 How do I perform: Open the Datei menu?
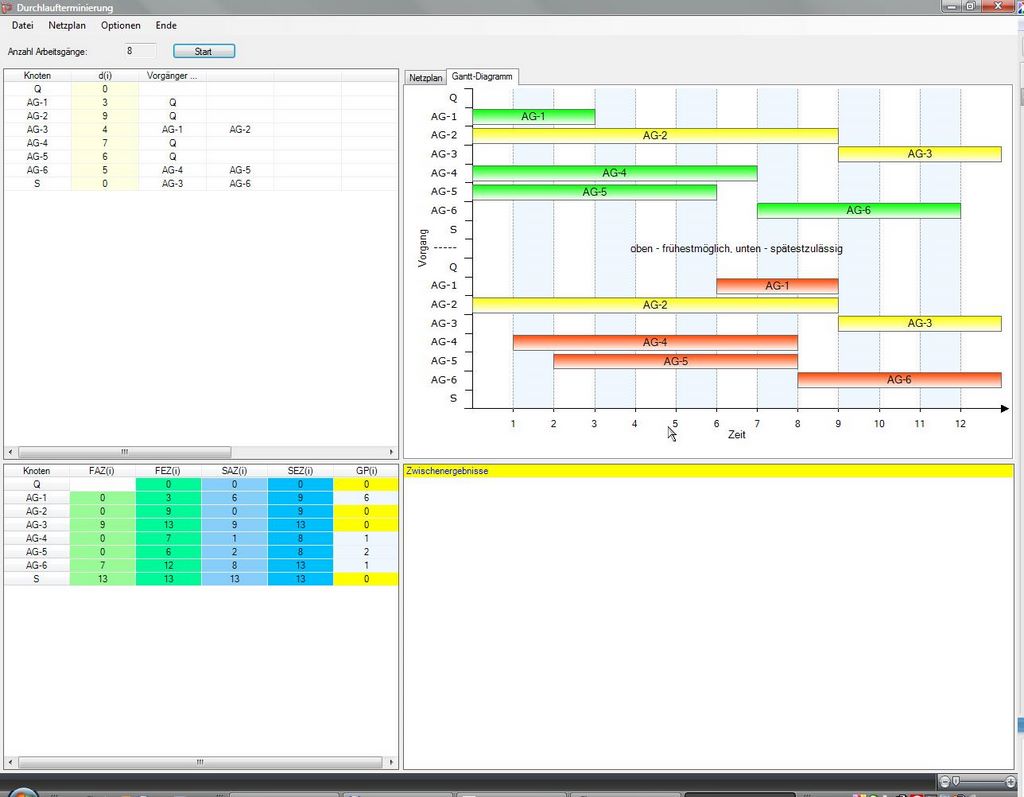pyautogui.click(x=22, y=25)
